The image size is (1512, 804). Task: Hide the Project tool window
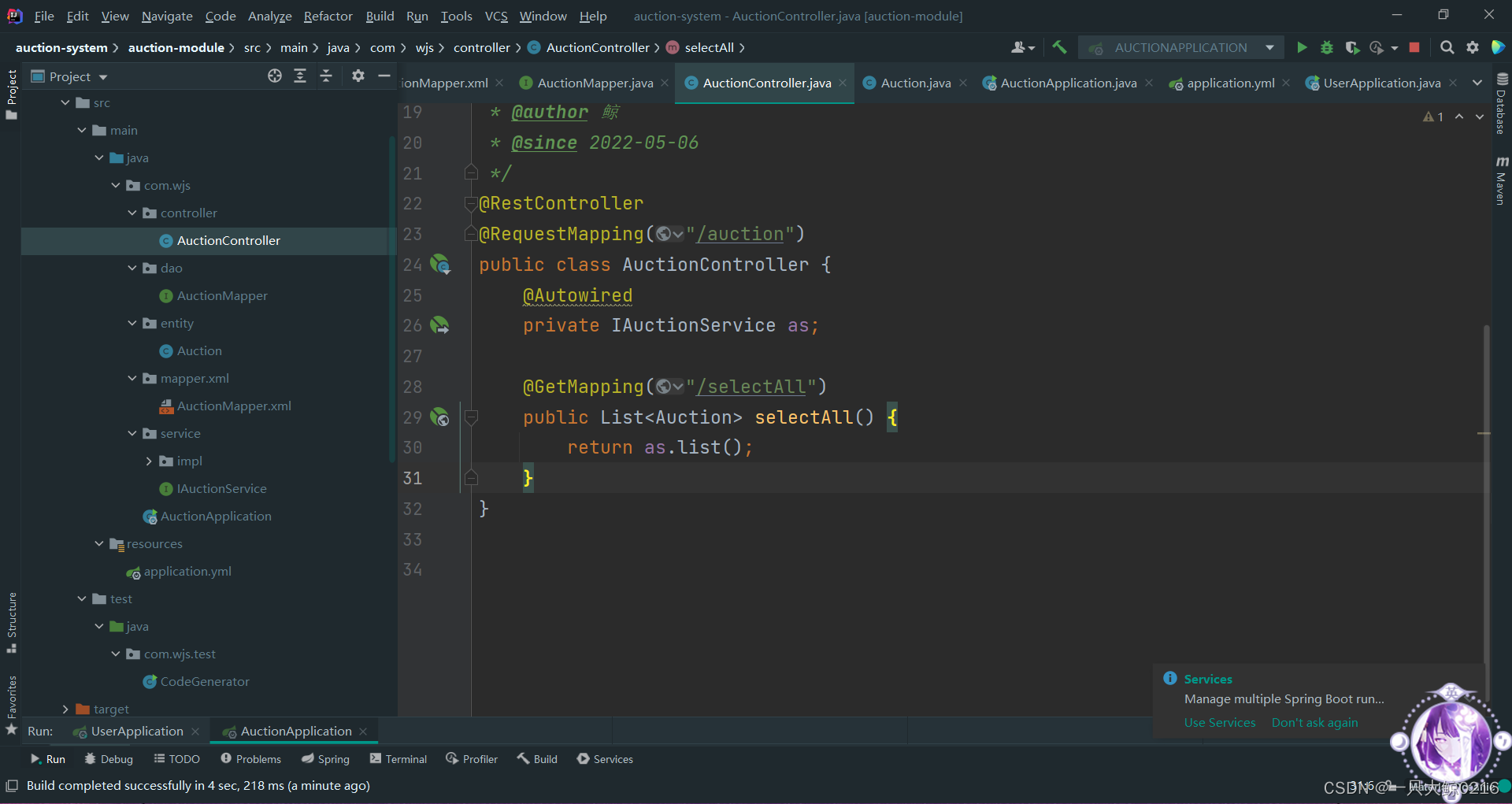click(x=384, y=76)
